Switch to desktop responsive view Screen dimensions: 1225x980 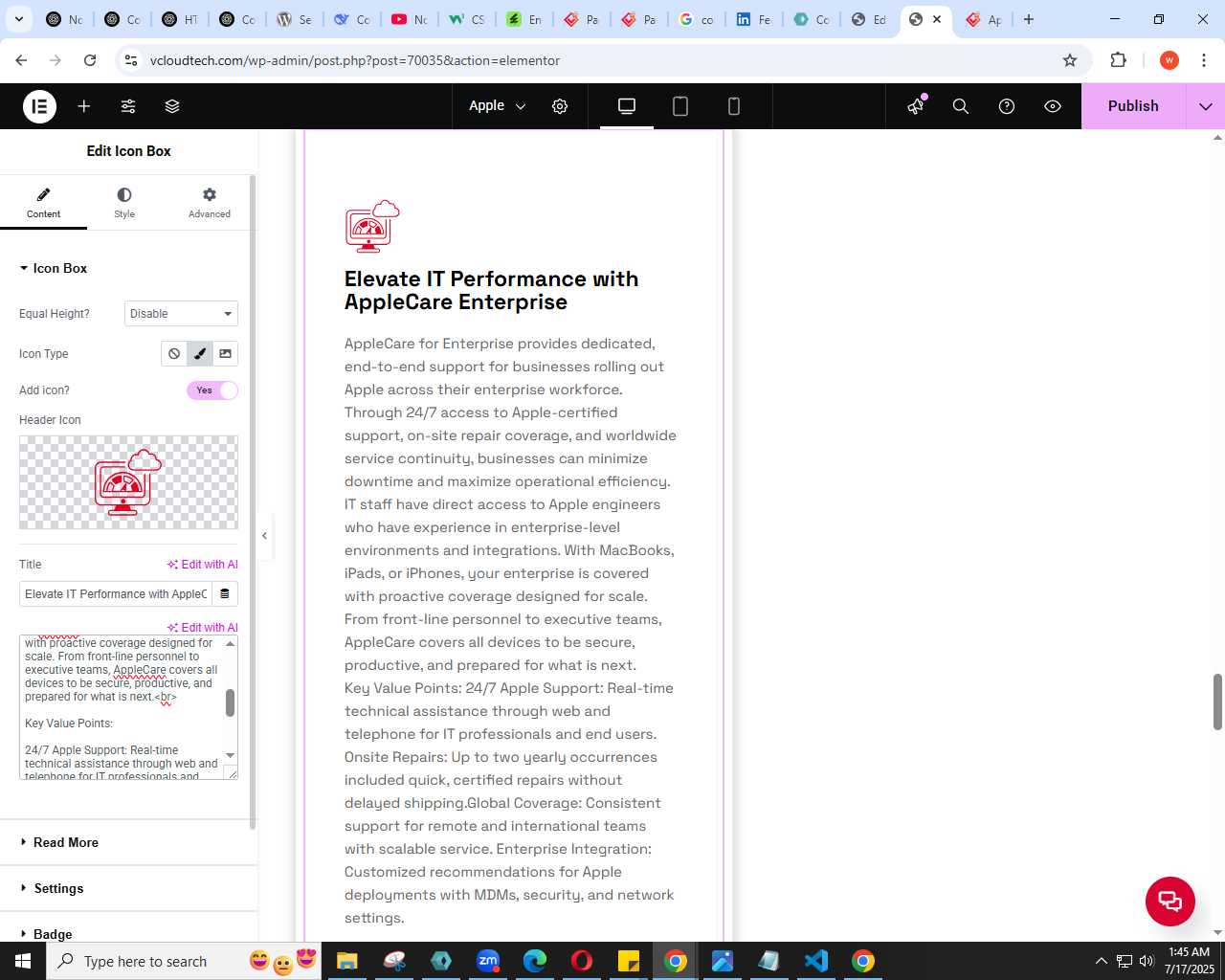pos(627,106)
